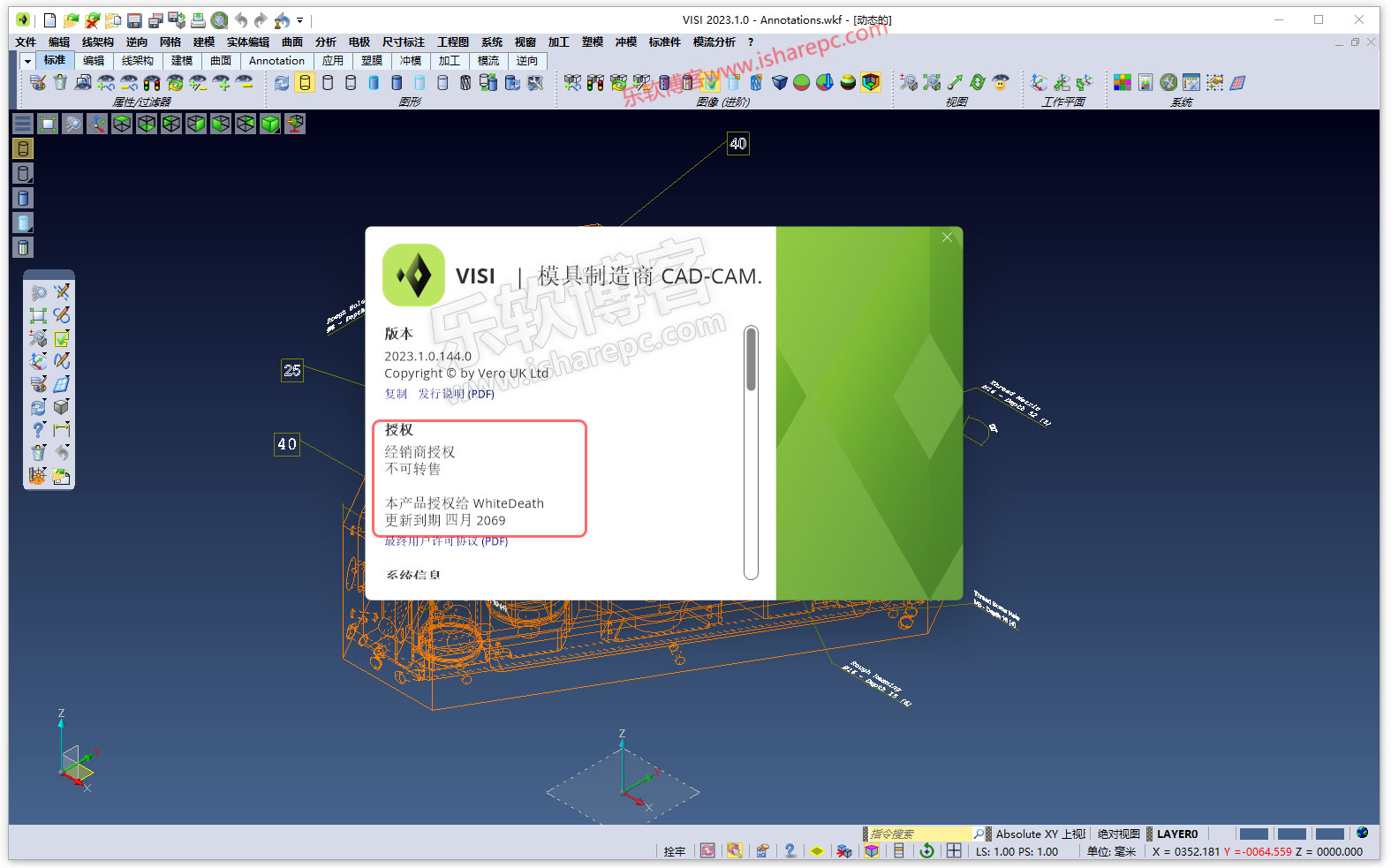Open the 绝对视图 view selector

click(1118, 834)
